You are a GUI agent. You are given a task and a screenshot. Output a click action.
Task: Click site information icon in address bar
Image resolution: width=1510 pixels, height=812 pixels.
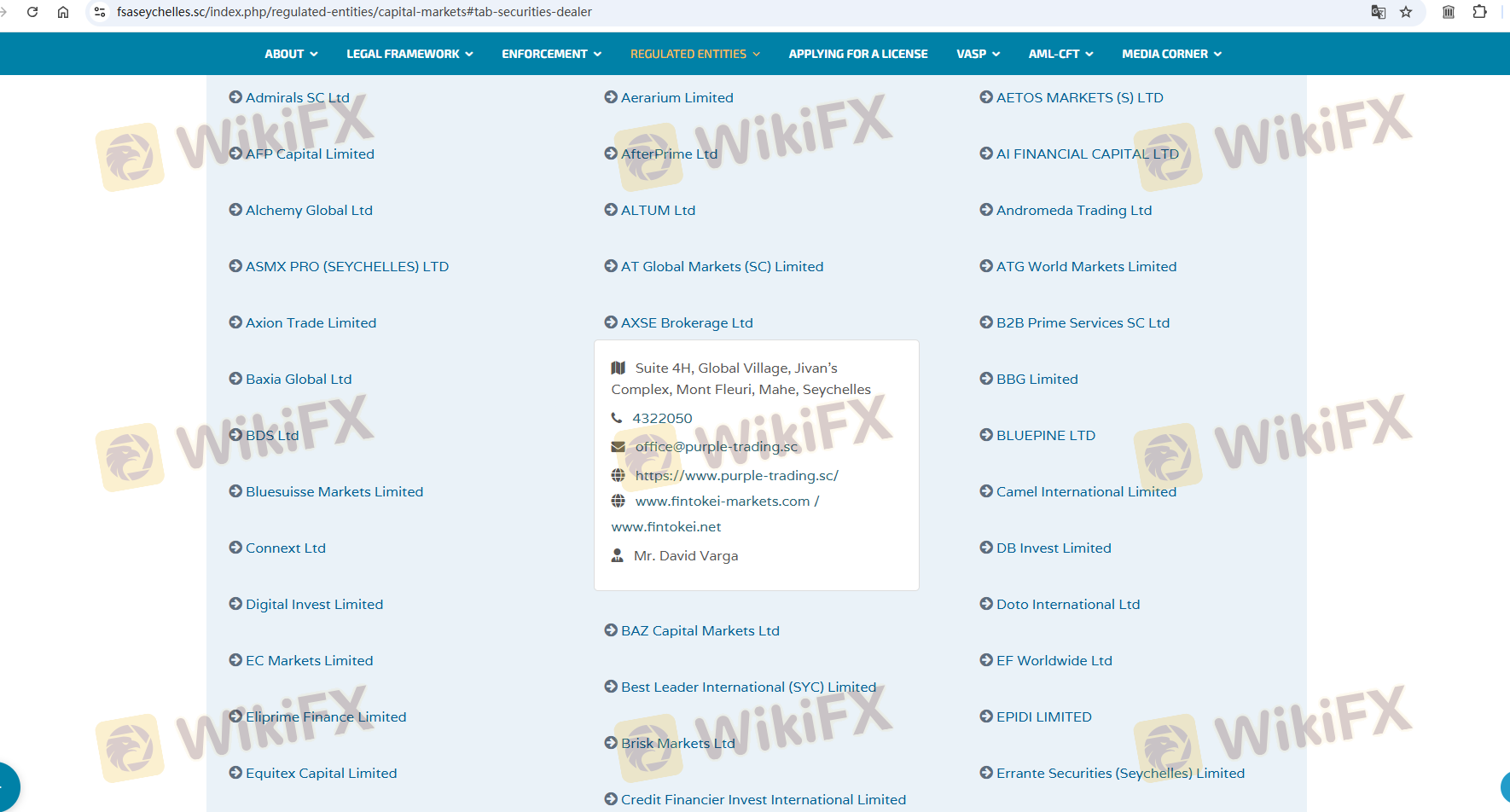point(100,12)
